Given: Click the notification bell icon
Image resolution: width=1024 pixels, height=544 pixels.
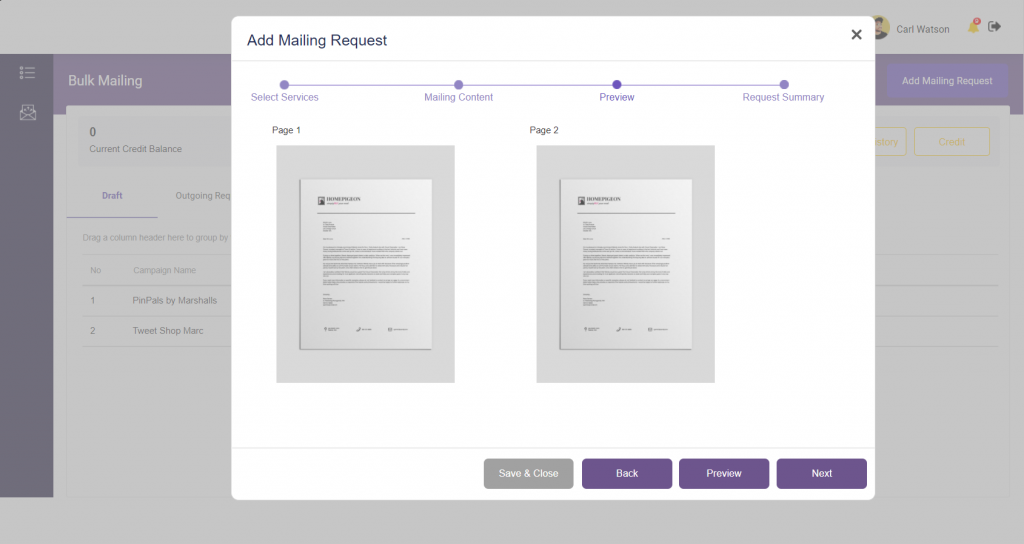Looking at the screenshot, I should pyautogui.click(x=973, y=27).
